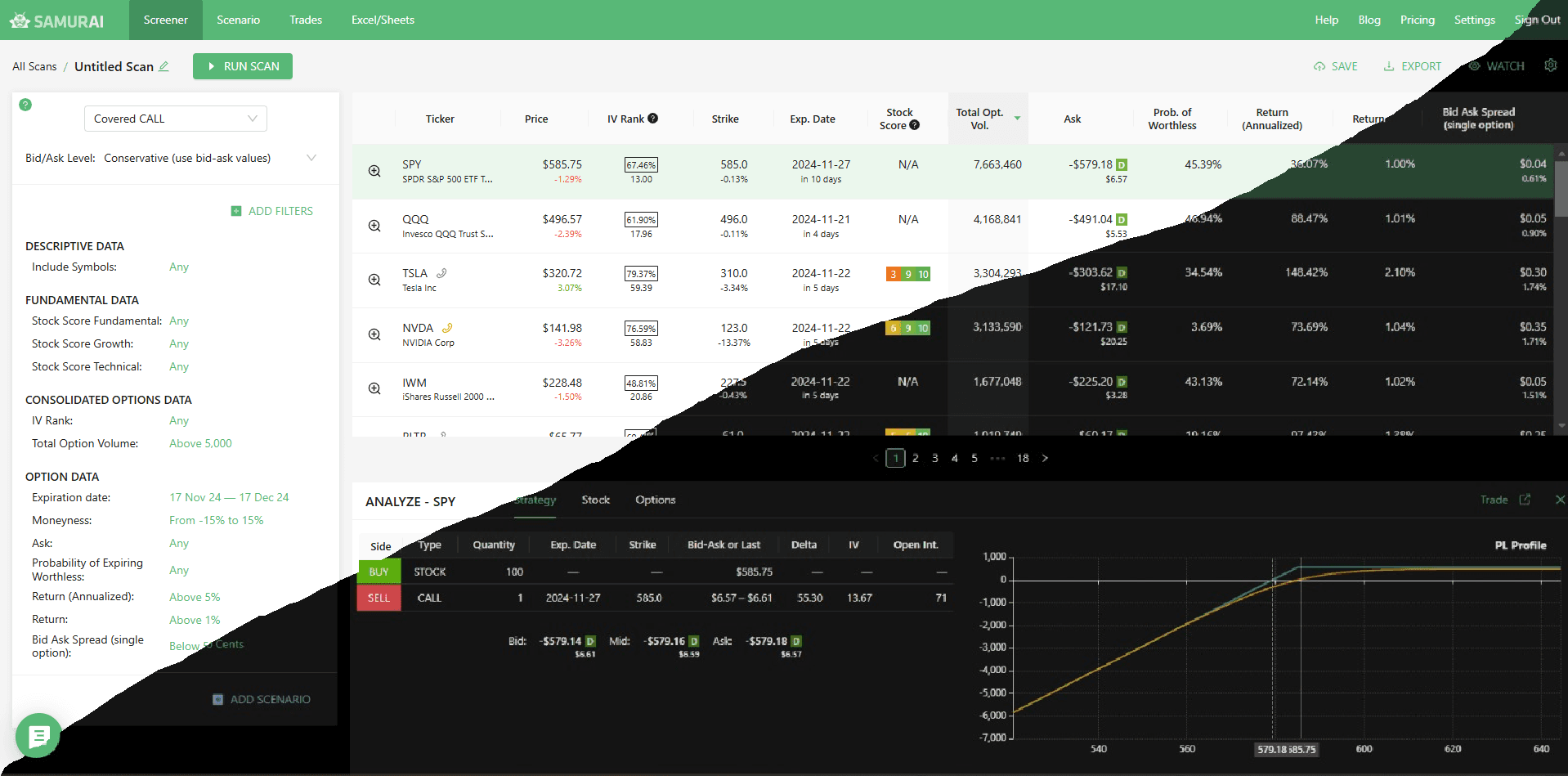Go to page 3 of results
1568x776 pixels.
tap(934, 458)
